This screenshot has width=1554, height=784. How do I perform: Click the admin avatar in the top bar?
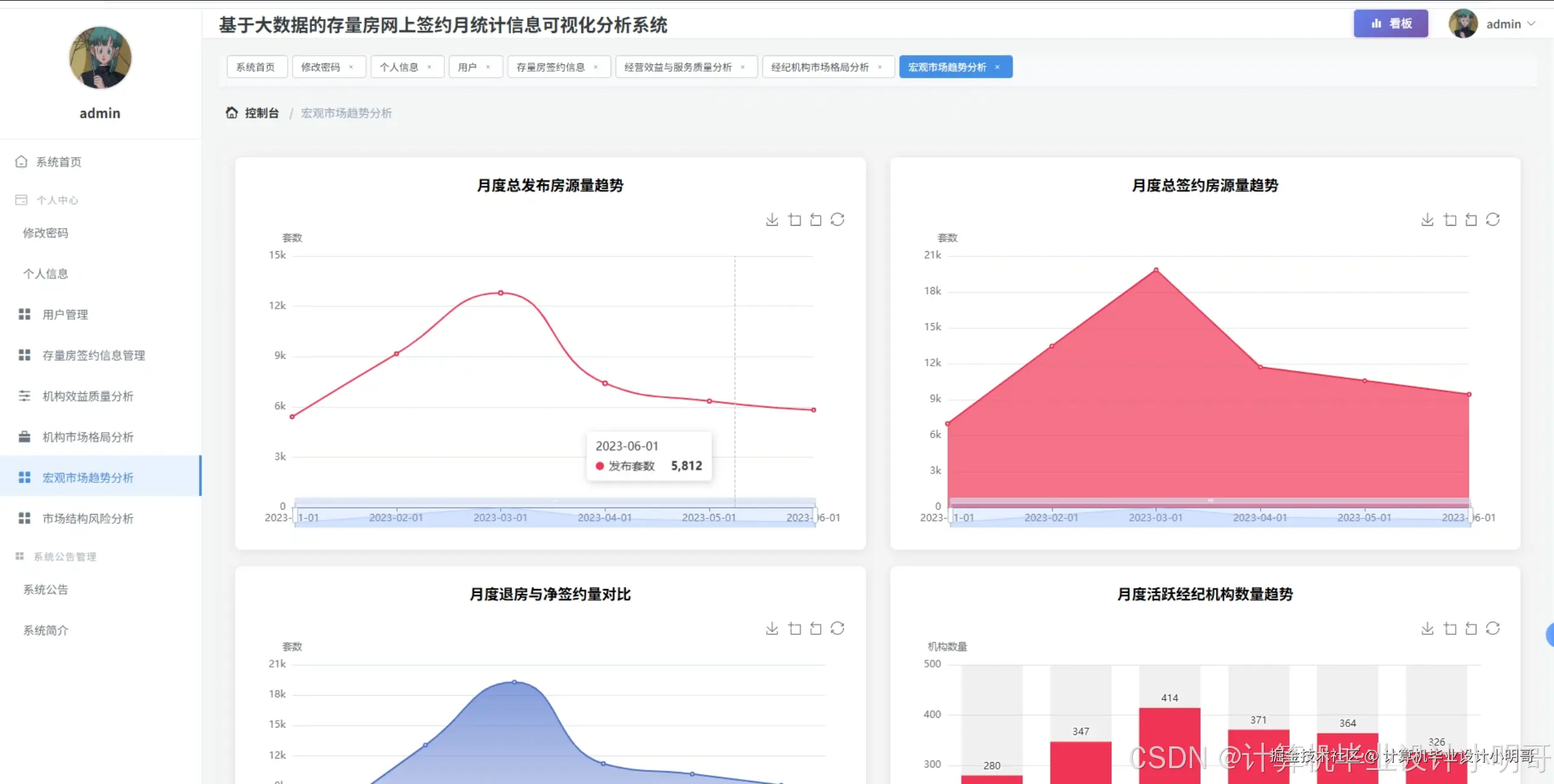point(1463,24)
